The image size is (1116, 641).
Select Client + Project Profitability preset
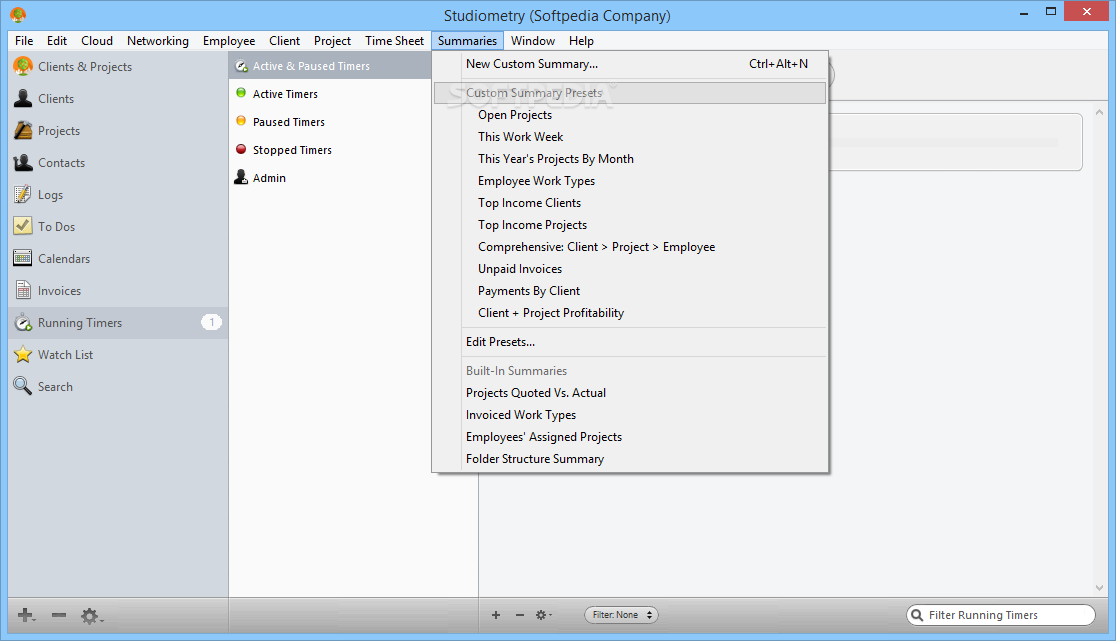pyautogui.click(x=630, y=313)
